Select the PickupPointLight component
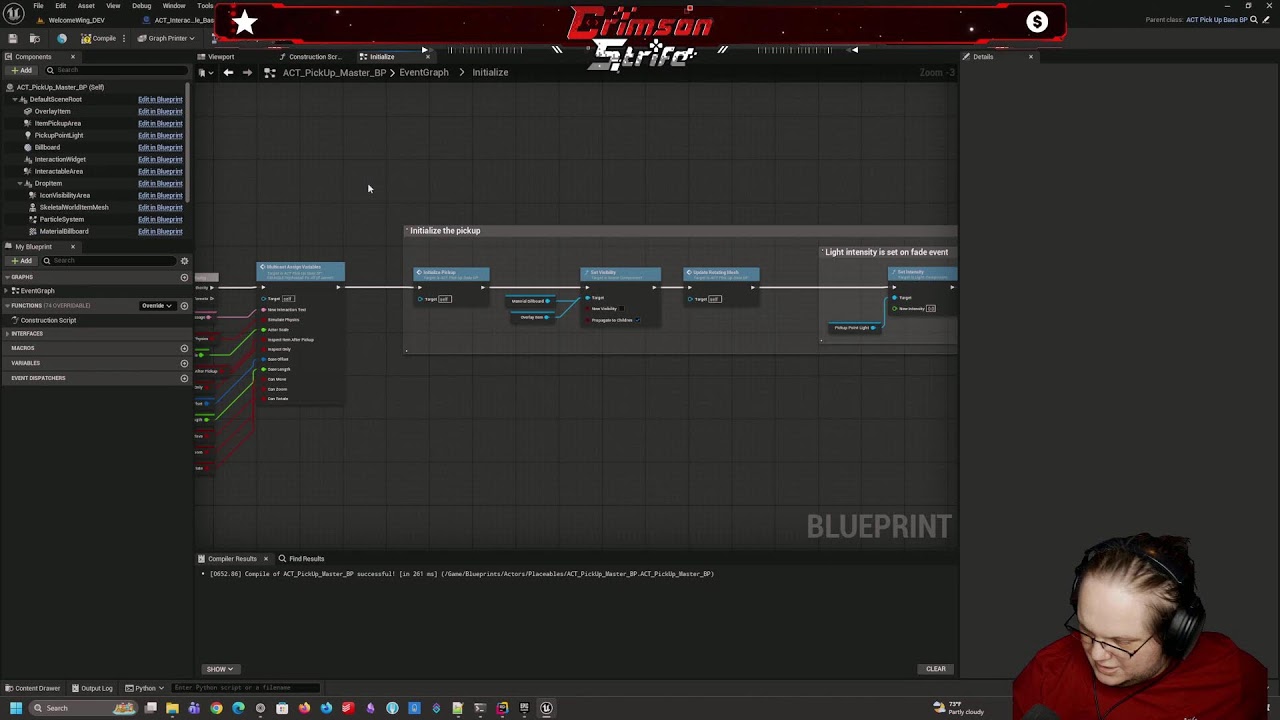Viewport: 1280px width, 720px height. pos(59,135)
